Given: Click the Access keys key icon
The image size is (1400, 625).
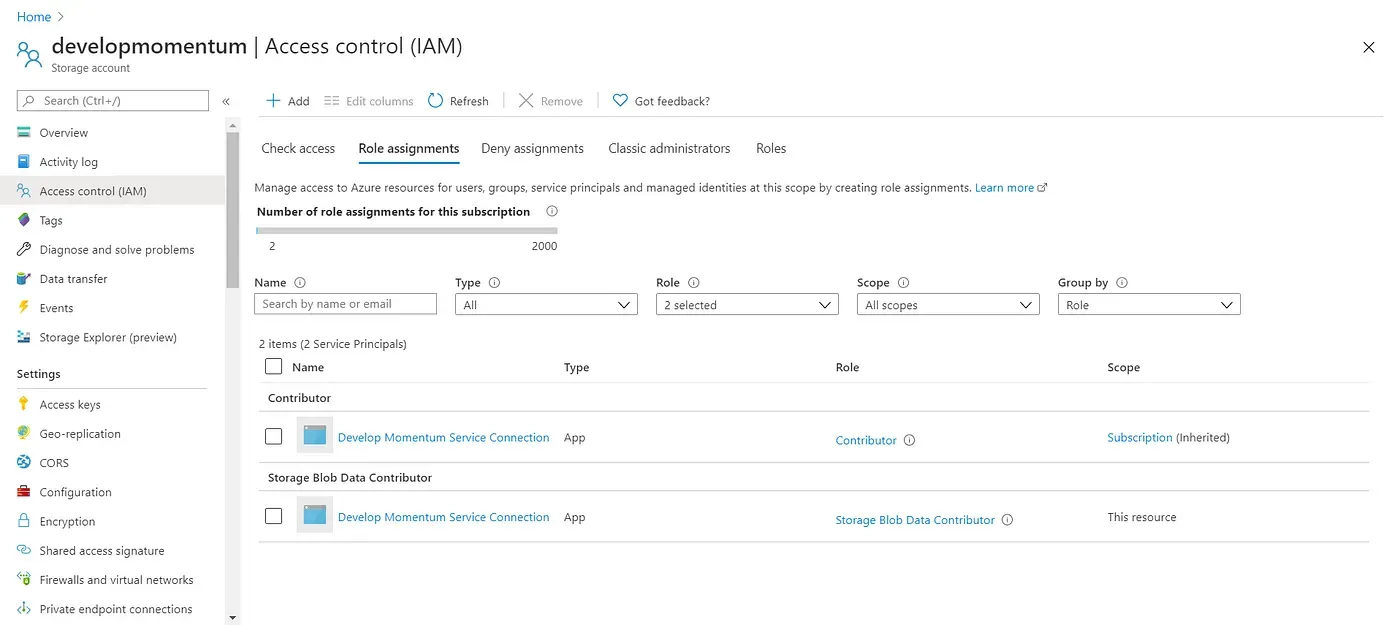Looking at the screenshot, I should [x=24, y=404].
